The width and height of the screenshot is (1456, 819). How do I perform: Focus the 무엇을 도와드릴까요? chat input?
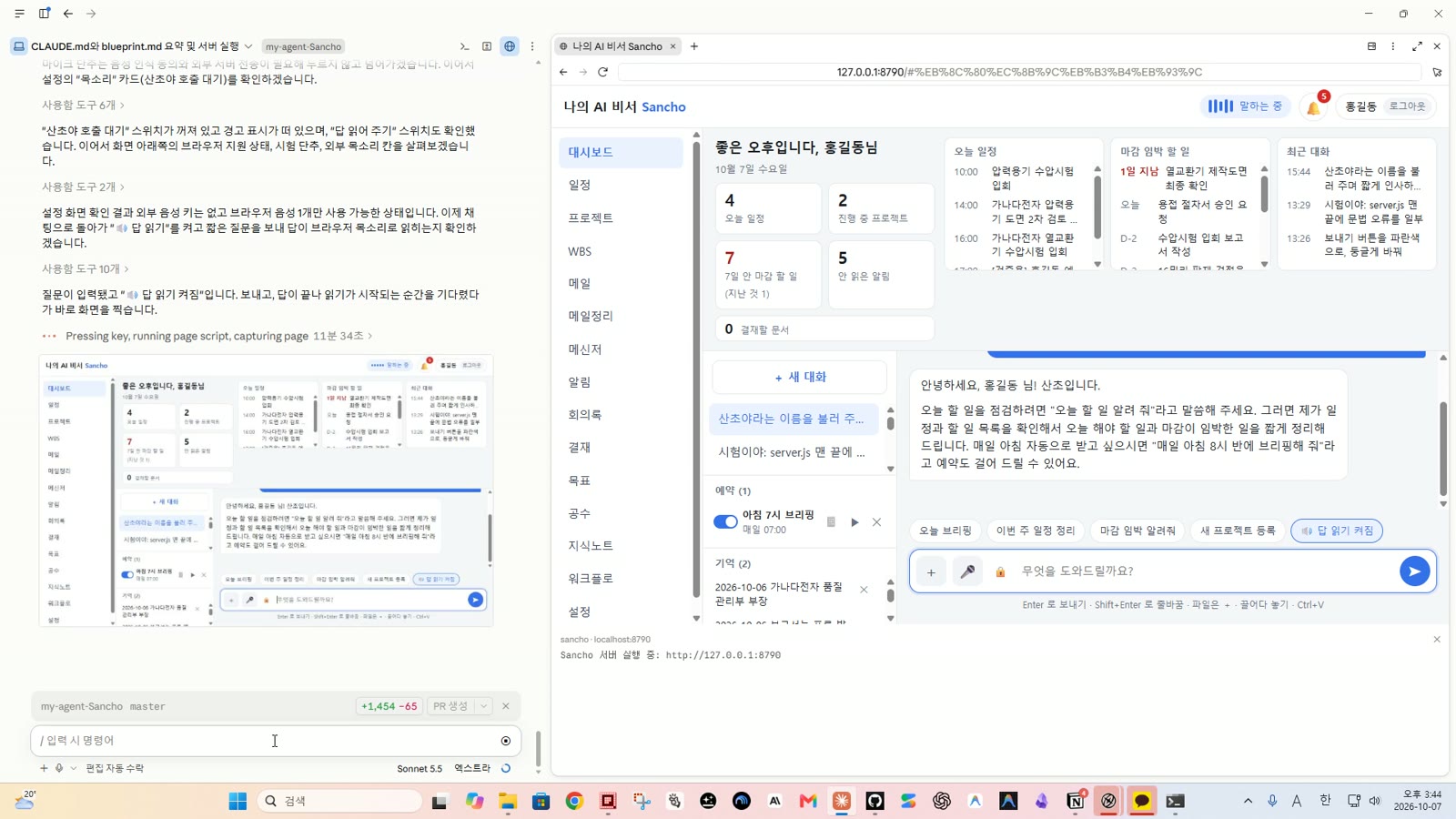tap(1203, 571)
